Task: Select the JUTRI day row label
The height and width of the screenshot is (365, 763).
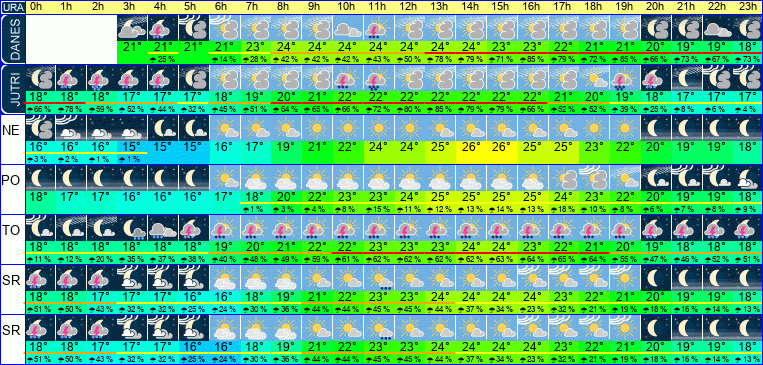Action: [x=12, y=89]
